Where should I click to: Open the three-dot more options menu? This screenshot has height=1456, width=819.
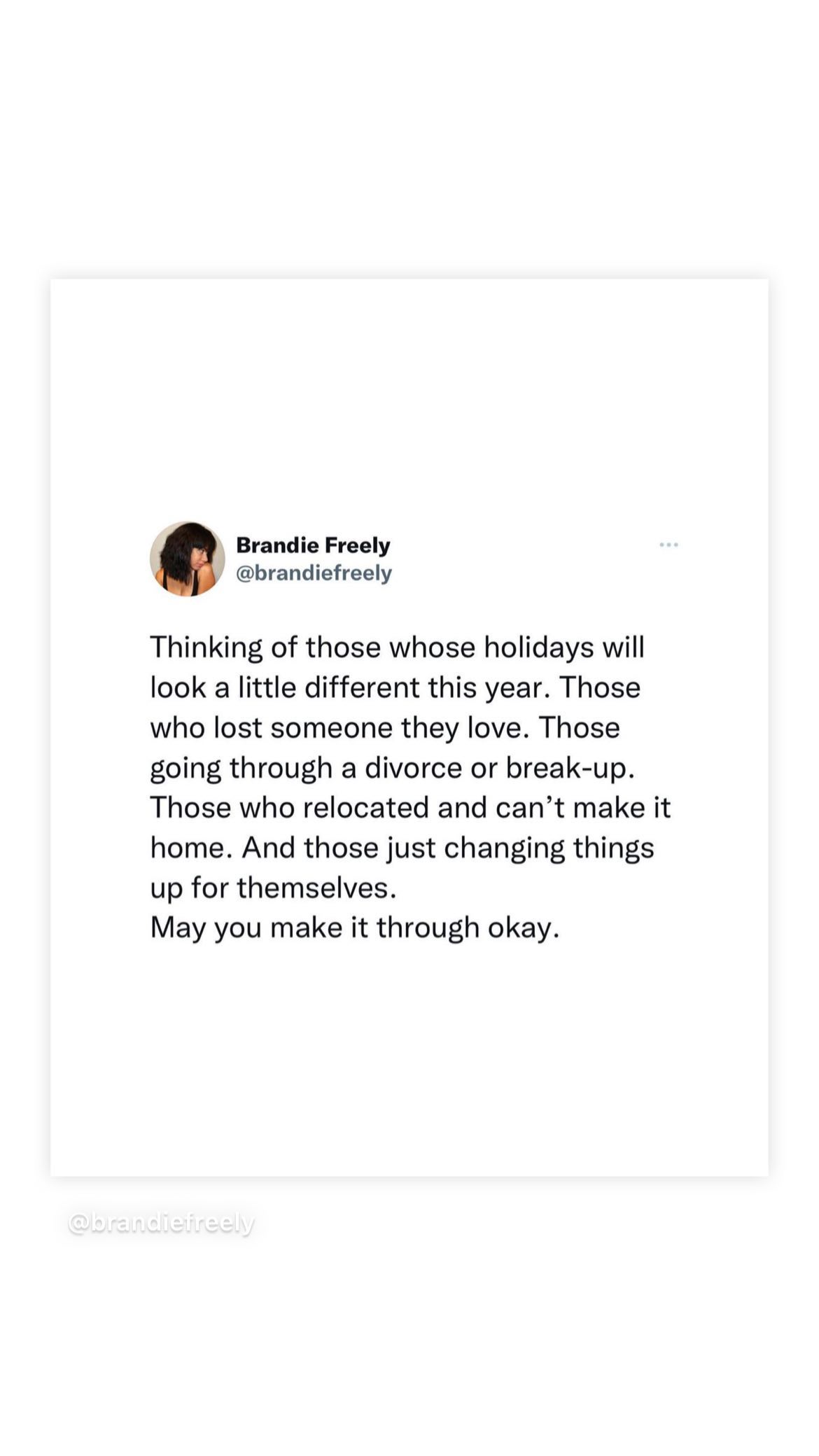tap(668, 545)
